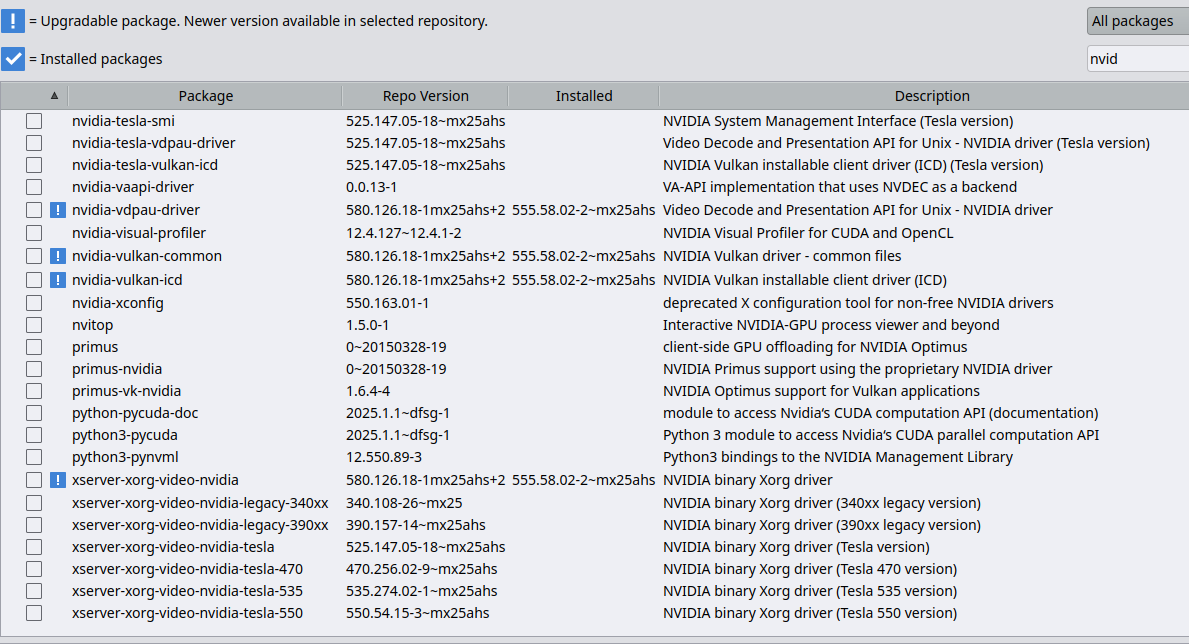Click the Description column header
Image resolution: width=1189 pixels, height=644 pixels.
pos(931,96)
